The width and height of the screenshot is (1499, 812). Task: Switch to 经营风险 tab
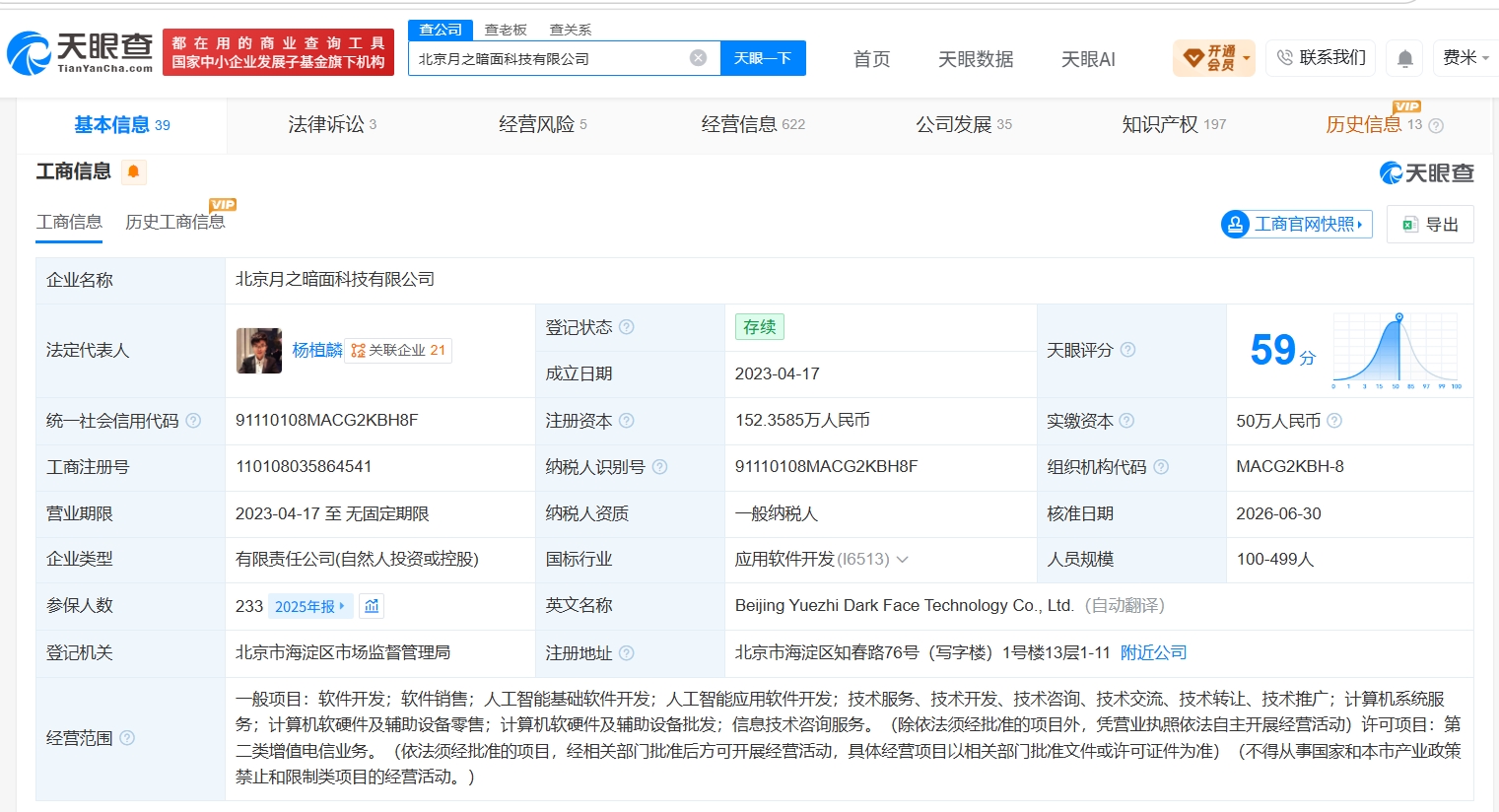(x=542, y=125)
